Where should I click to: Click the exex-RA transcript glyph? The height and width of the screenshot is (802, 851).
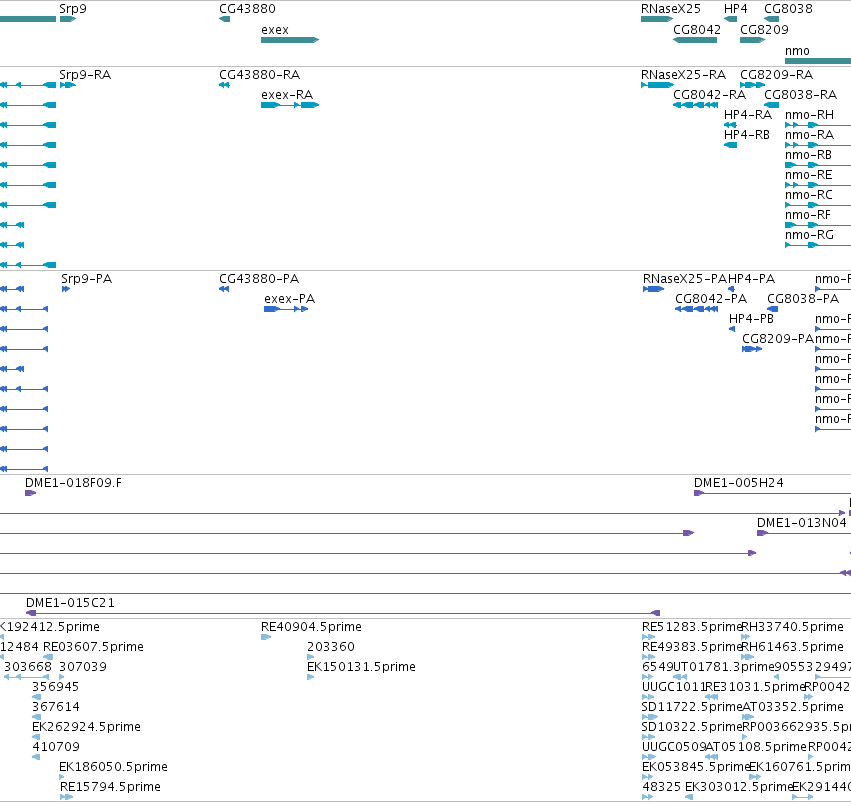tap(290, 105)
